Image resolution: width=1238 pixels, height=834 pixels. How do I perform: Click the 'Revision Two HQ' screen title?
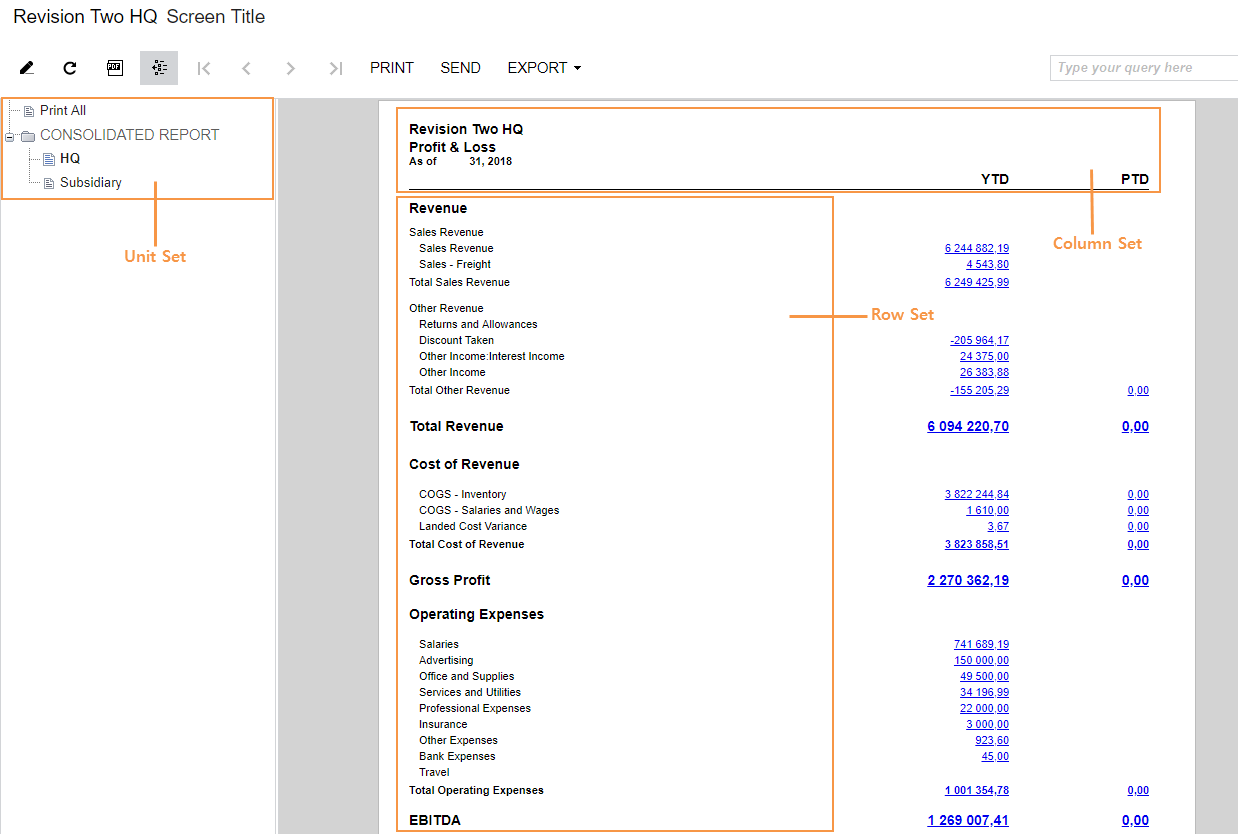point(85,17)
